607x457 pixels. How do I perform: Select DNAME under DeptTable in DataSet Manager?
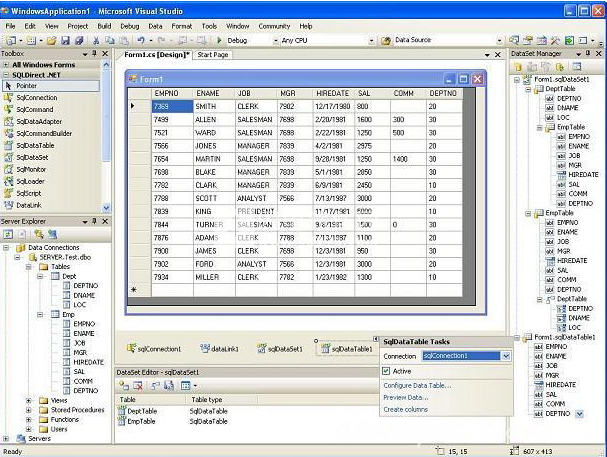pos(567,108)
